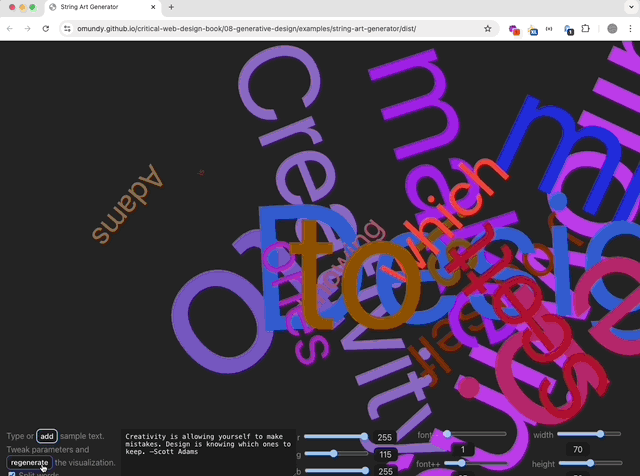Click the browser forward arrow
Viewport: 640px width, 476px height.
click(27, 29)
